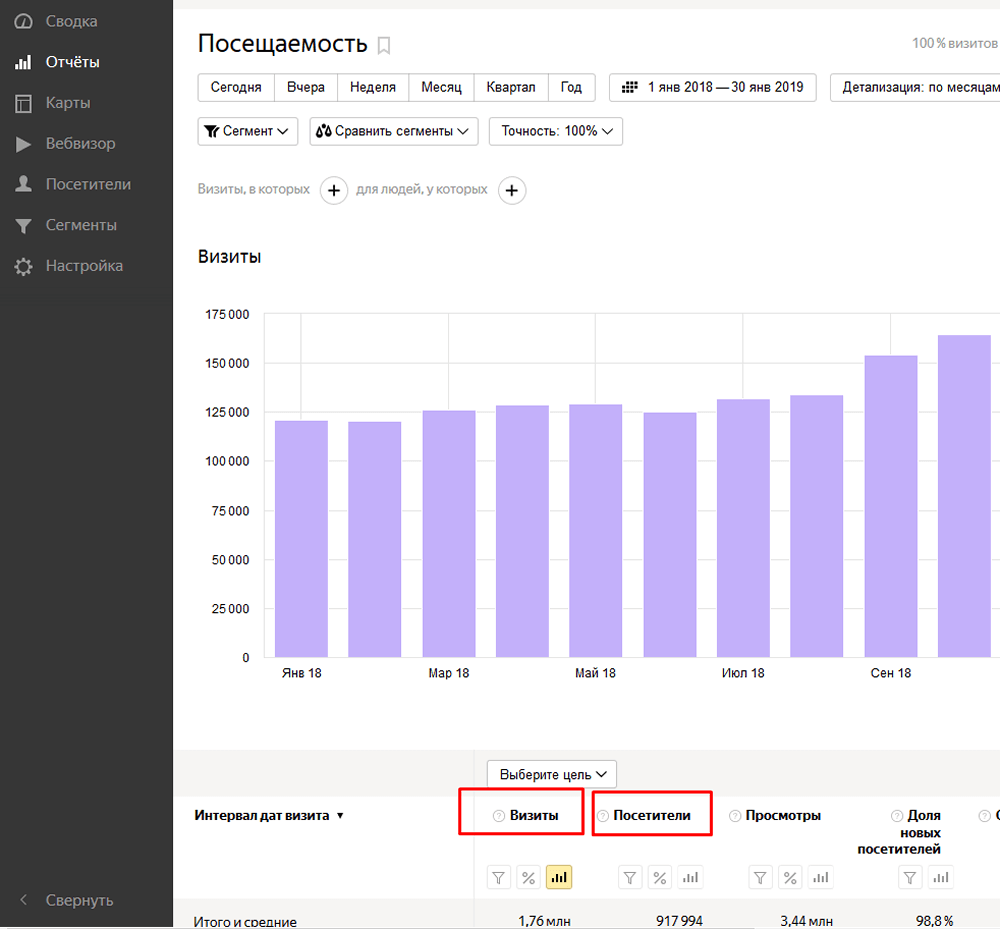Click the filter icon under Просмотры
Screen dimensions: 1000x929
(x=761, y=877)
